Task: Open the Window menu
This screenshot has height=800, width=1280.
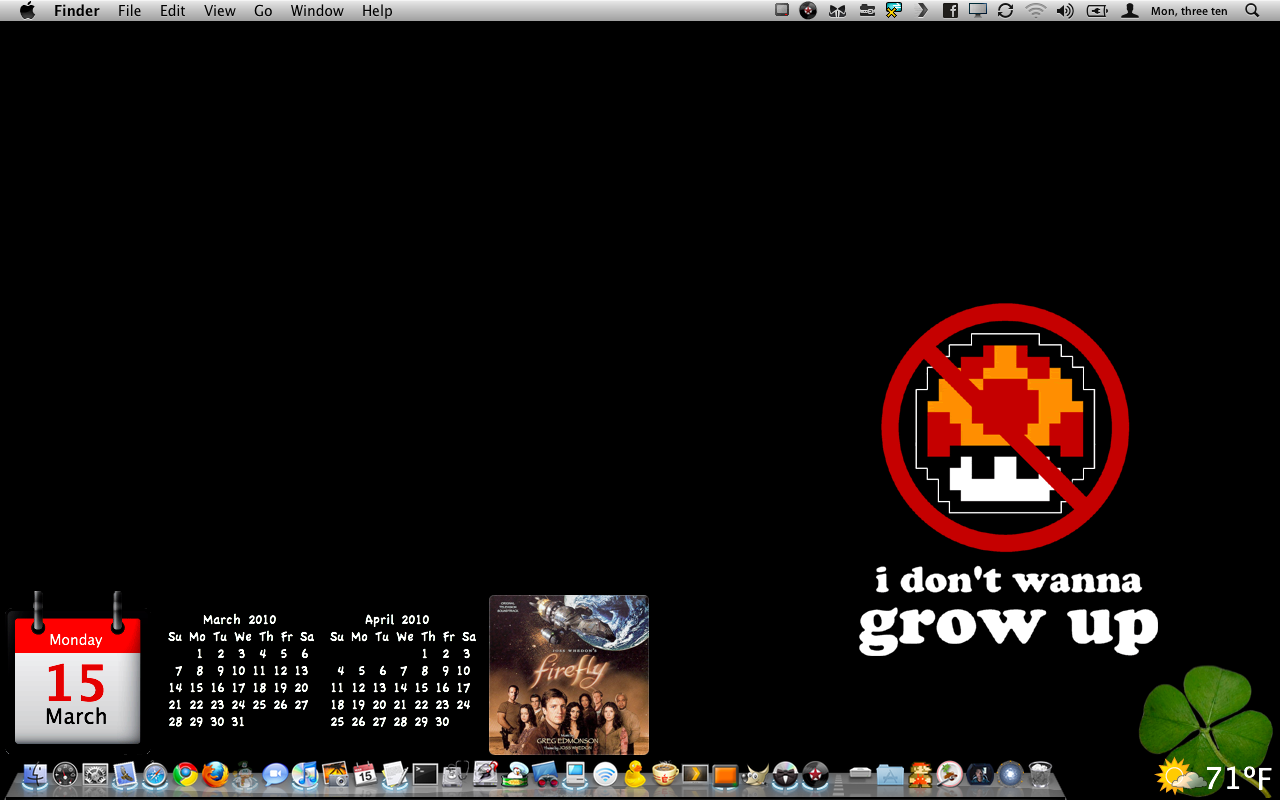Action: coord(317,11)
